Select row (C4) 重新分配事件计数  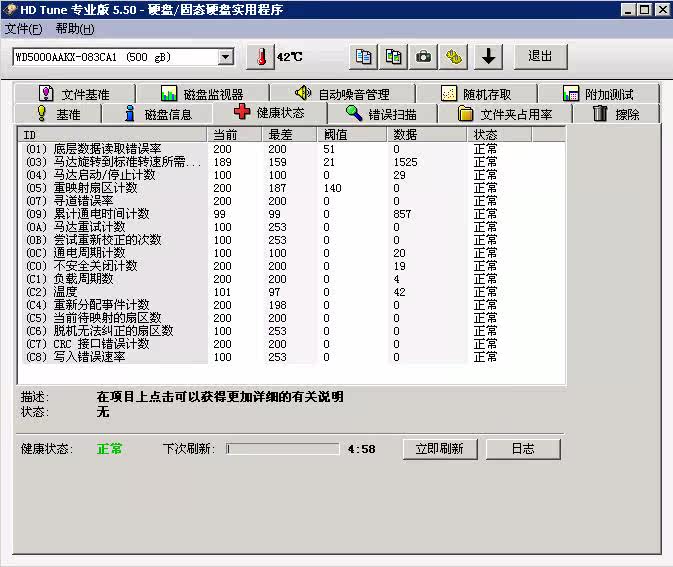(x=292, y=305)
